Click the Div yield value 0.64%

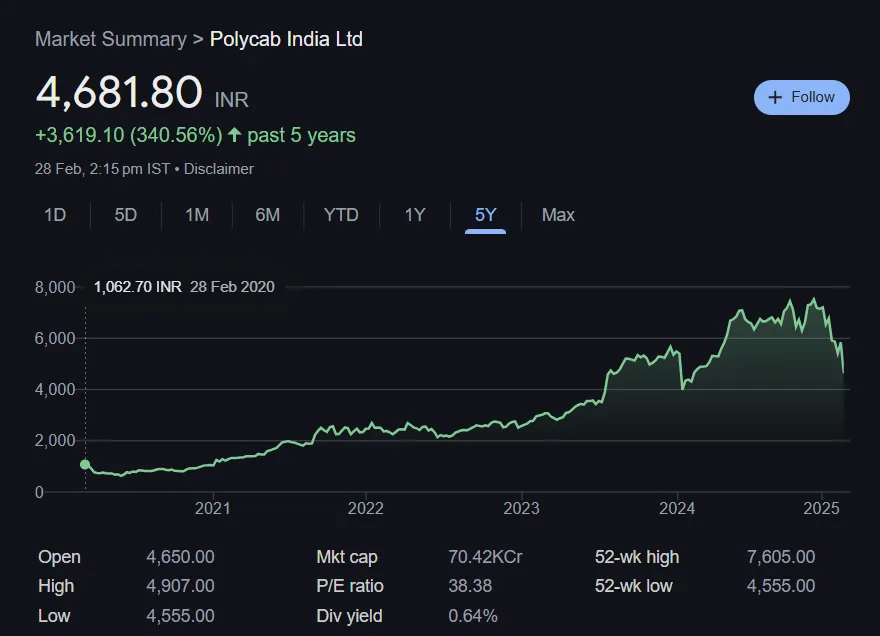pyautogui.click(x=473, y=616)
